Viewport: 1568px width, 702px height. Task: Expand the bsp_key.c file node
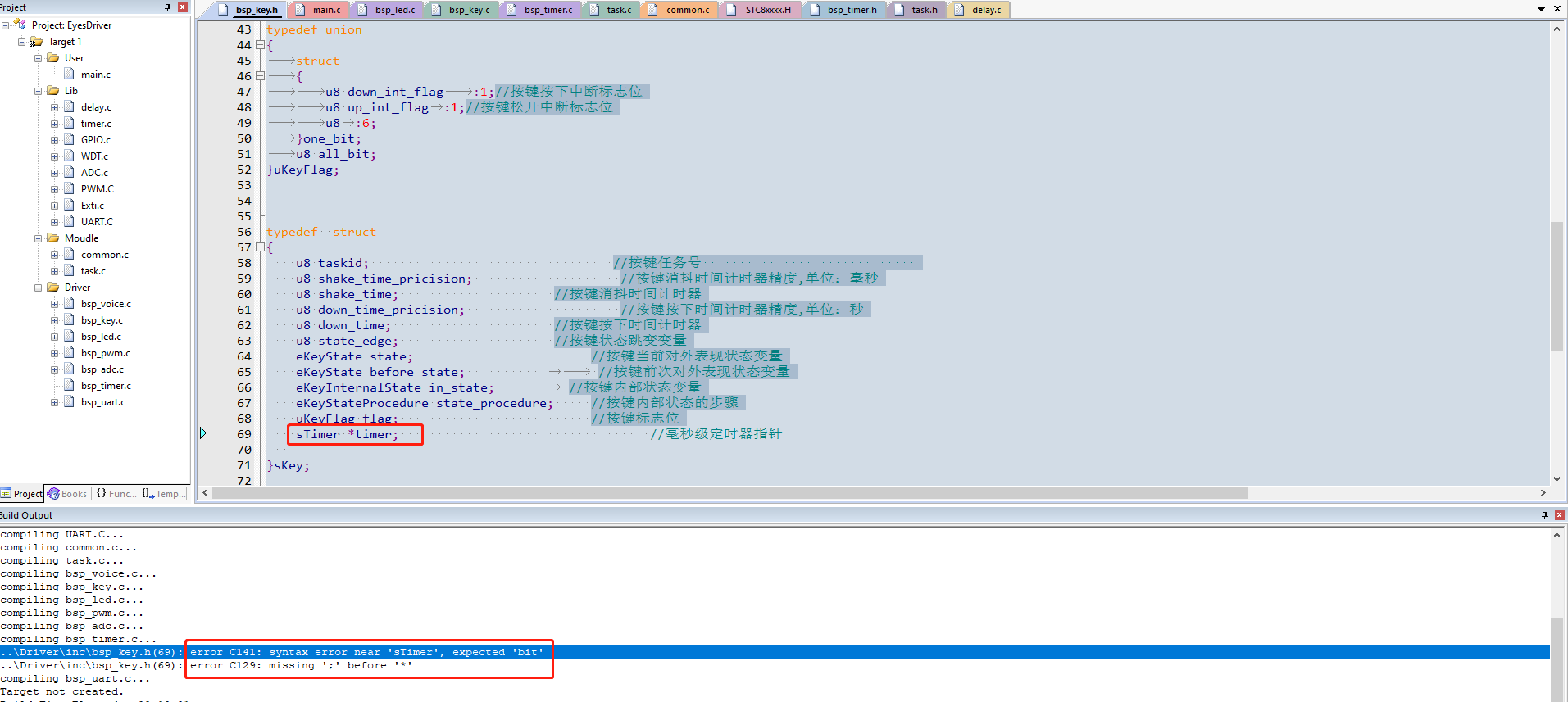54,320
